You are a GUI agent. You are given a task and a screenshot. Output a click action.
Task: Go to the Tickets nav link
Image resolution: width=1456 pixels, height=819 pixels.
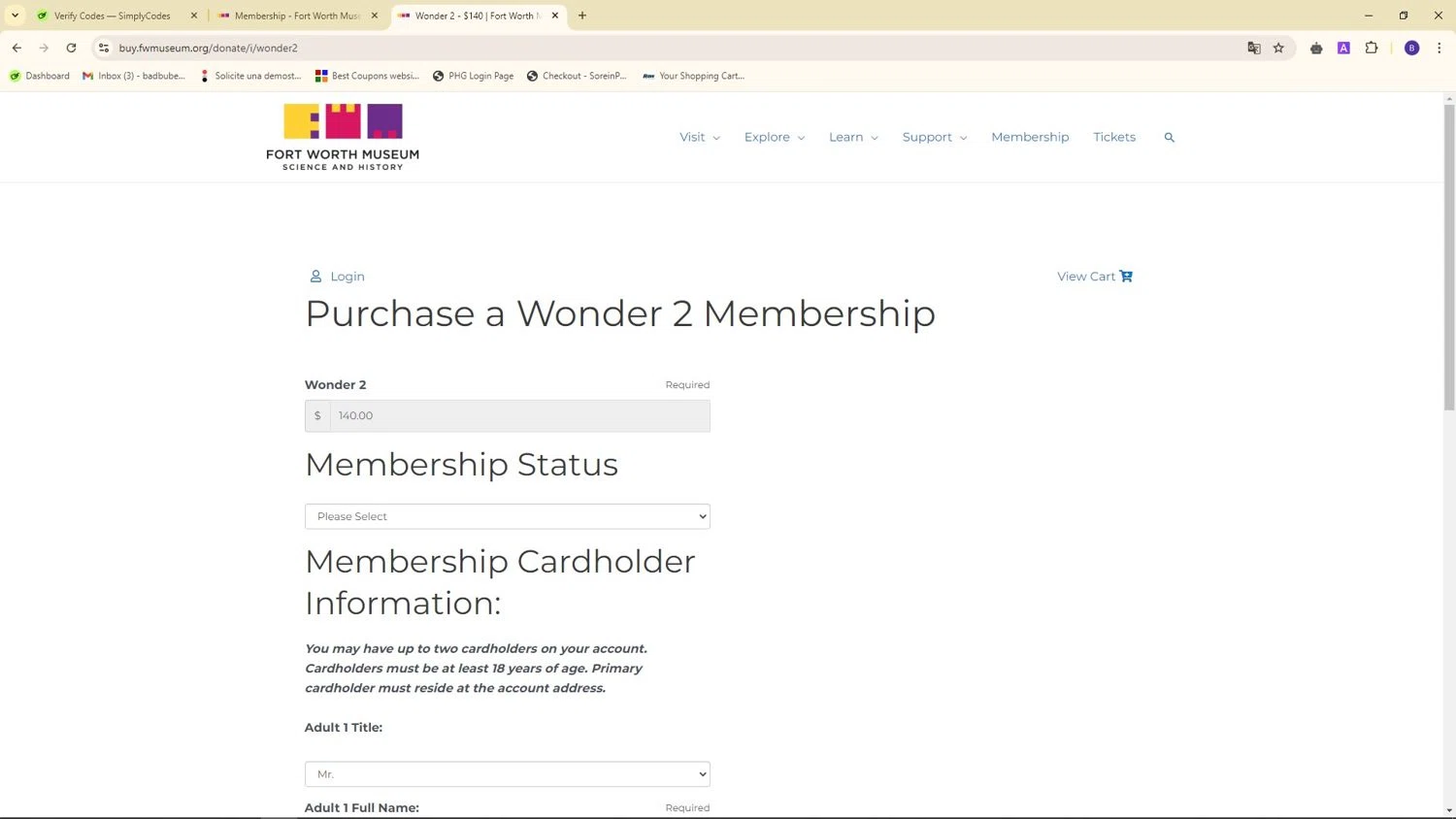point(1114,138)
